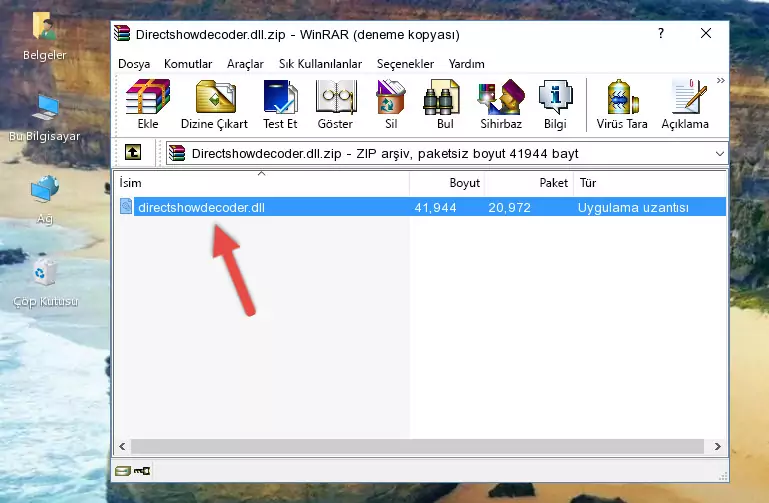
Task: Click the Ekle (Add) toolbar icon
Action: point(148,104)
